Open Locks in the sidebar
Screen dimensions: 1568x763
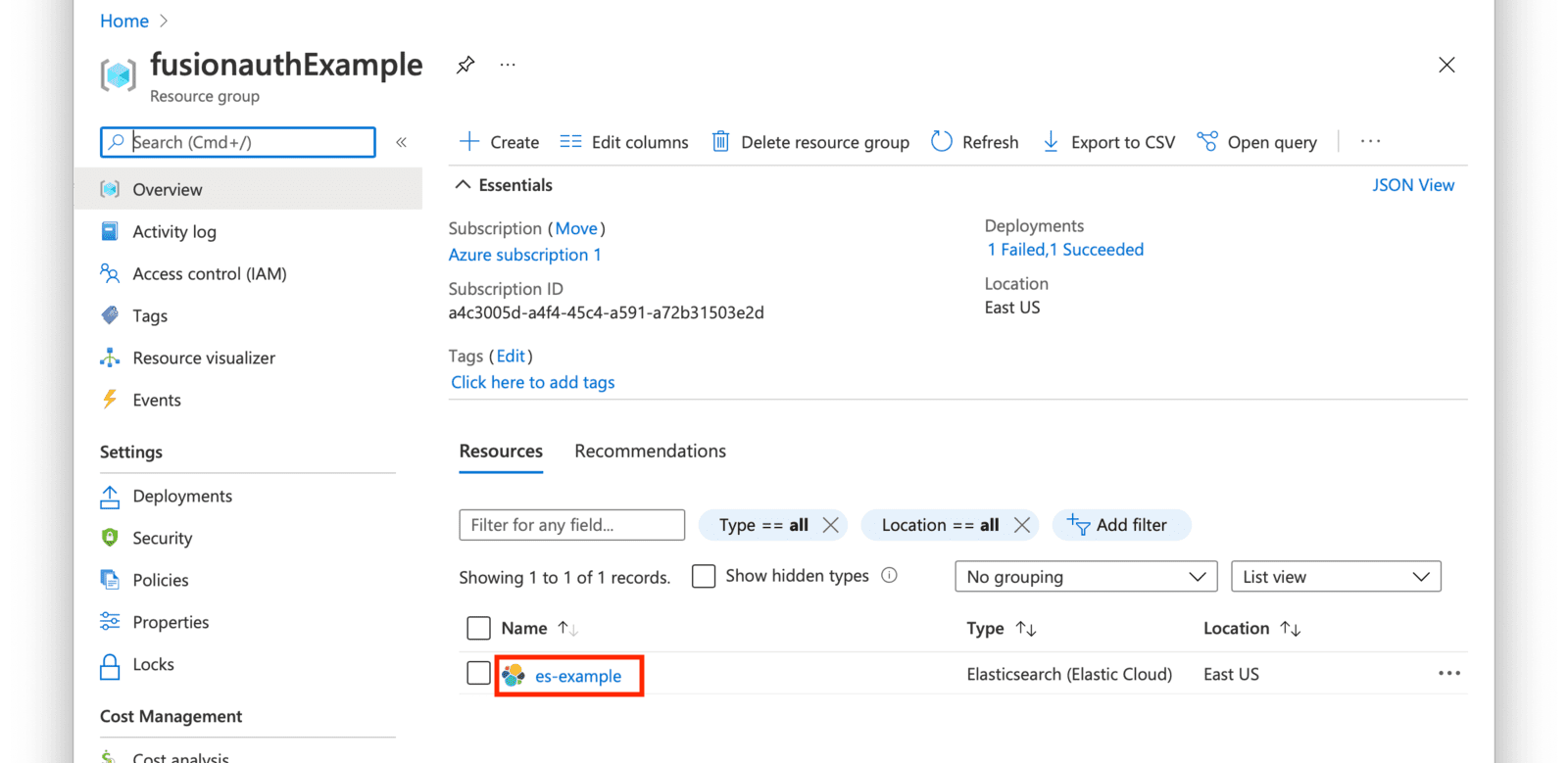coord(153,664)
